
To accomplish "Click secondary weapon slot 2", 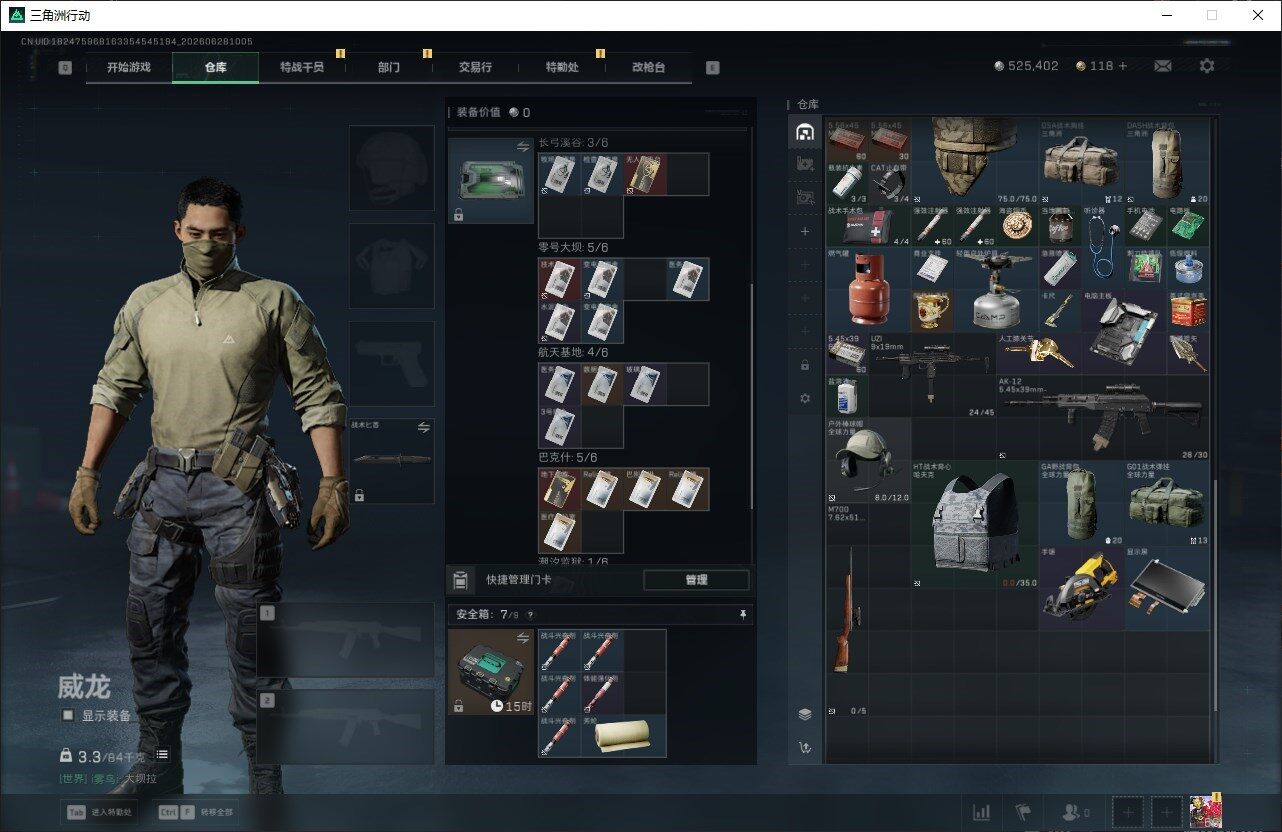I will (x=346, y=727).
